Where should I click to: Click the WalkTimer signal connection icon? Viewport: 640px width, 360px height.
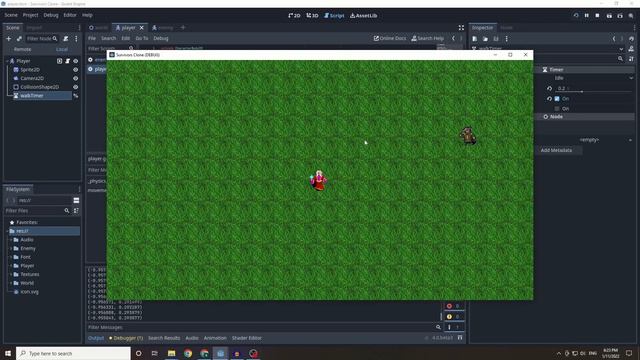[x=76, y=96]
